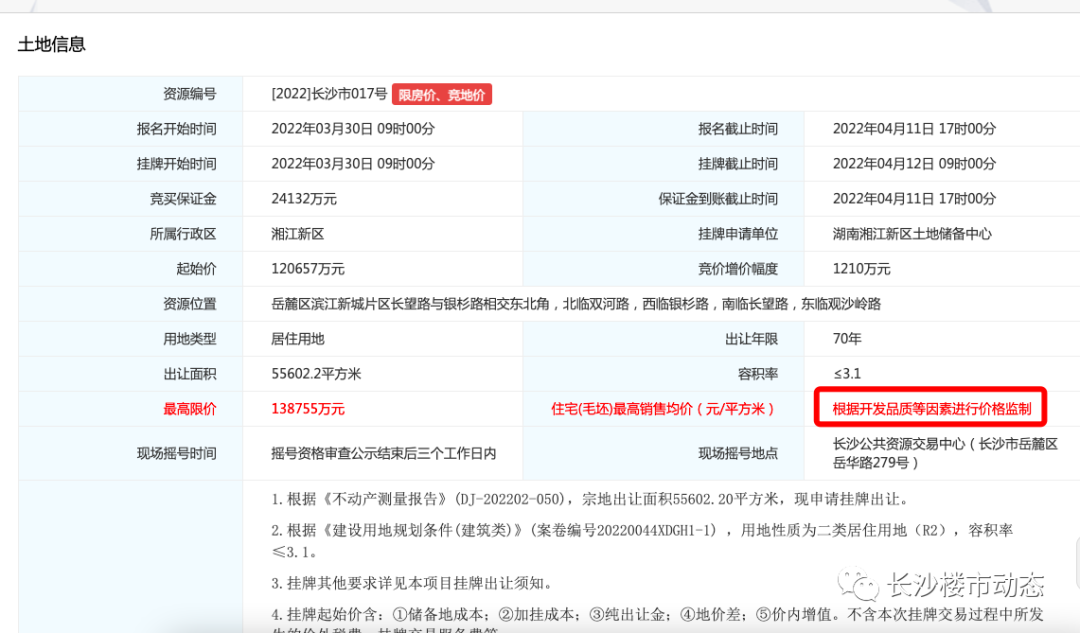Click the 限房价、竞地价 red tag
Screen dimensions: 1080x633
point(442,94)
